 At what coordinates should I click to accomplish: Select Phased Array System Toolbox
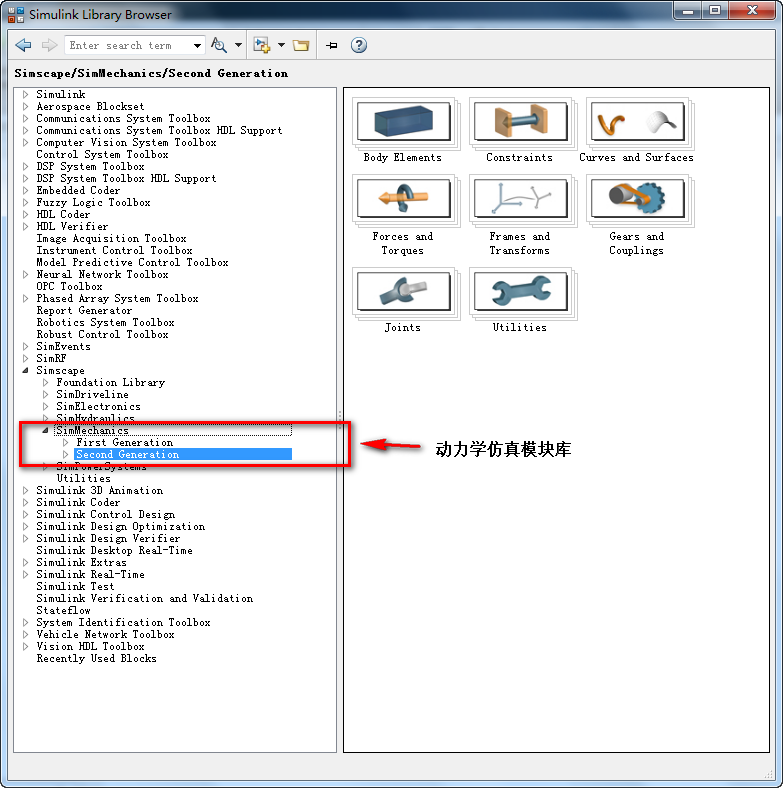pos(117,299)
